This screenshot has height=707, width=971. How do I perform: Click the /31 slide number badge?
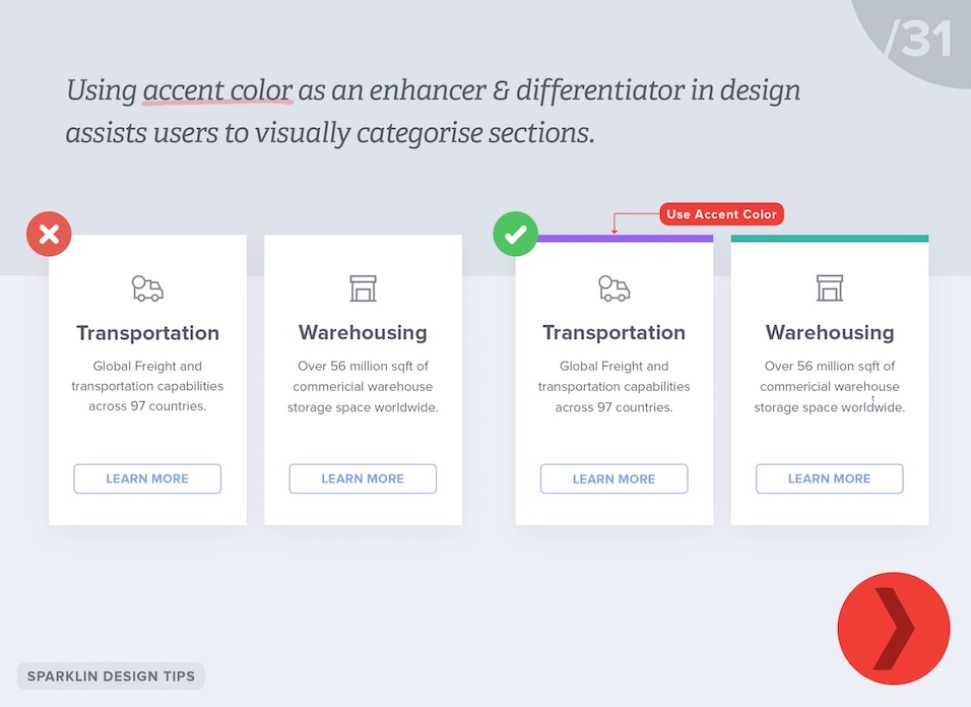click(x=919, y=38)
